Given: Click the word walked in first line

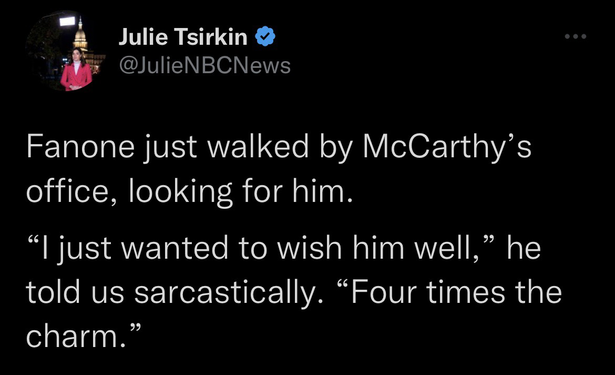Looking at the screenshot, I should [258, 146].
